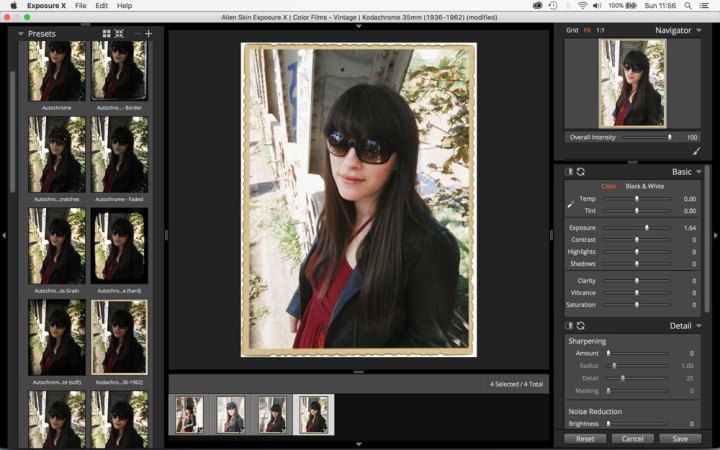Set Navigator zoom to 1:1
The image size is (720, 450).
[600, 30]
